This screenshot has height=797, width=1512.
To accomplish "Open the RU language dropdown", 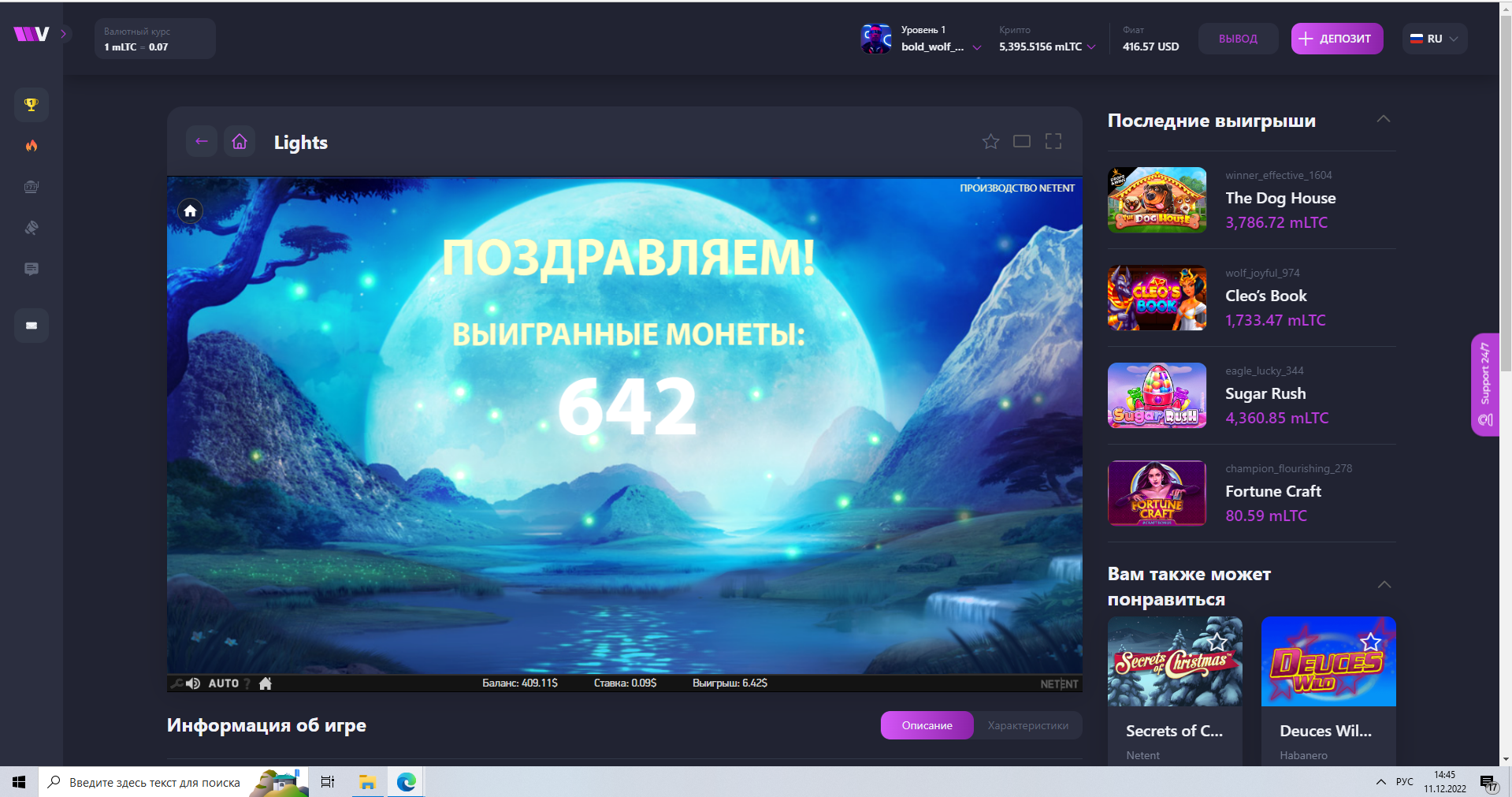I will [1434, 39].
